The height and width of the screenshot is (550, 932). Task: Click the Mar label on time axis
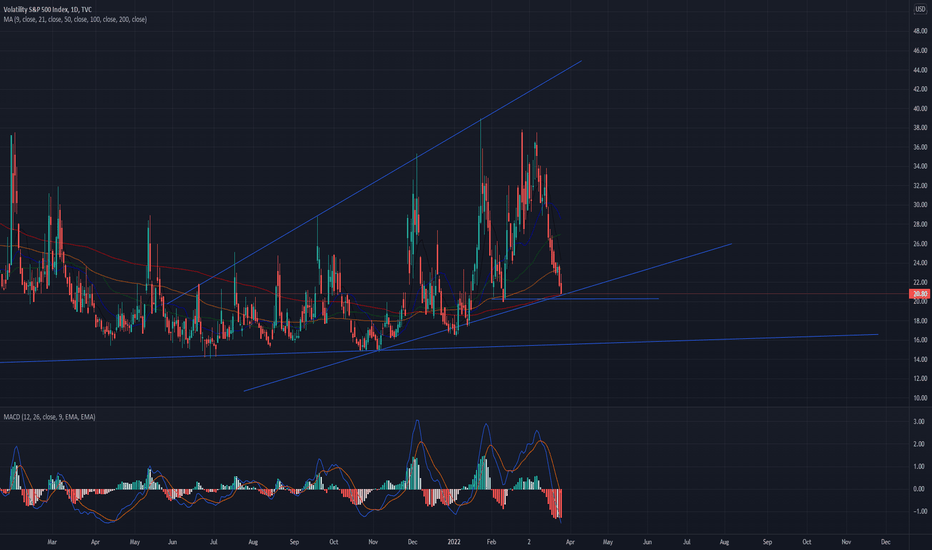[x=52, y=542]
